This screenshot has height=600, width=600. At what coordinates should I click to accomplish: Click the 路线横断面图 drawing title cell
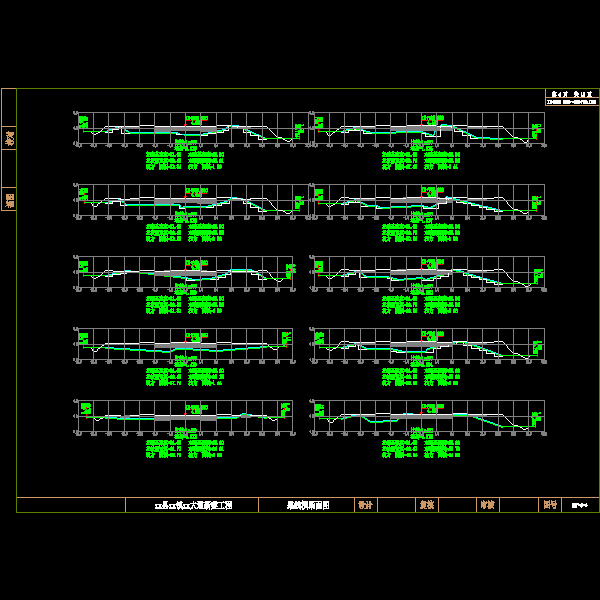pyautogui.click(x=301, y=505)
